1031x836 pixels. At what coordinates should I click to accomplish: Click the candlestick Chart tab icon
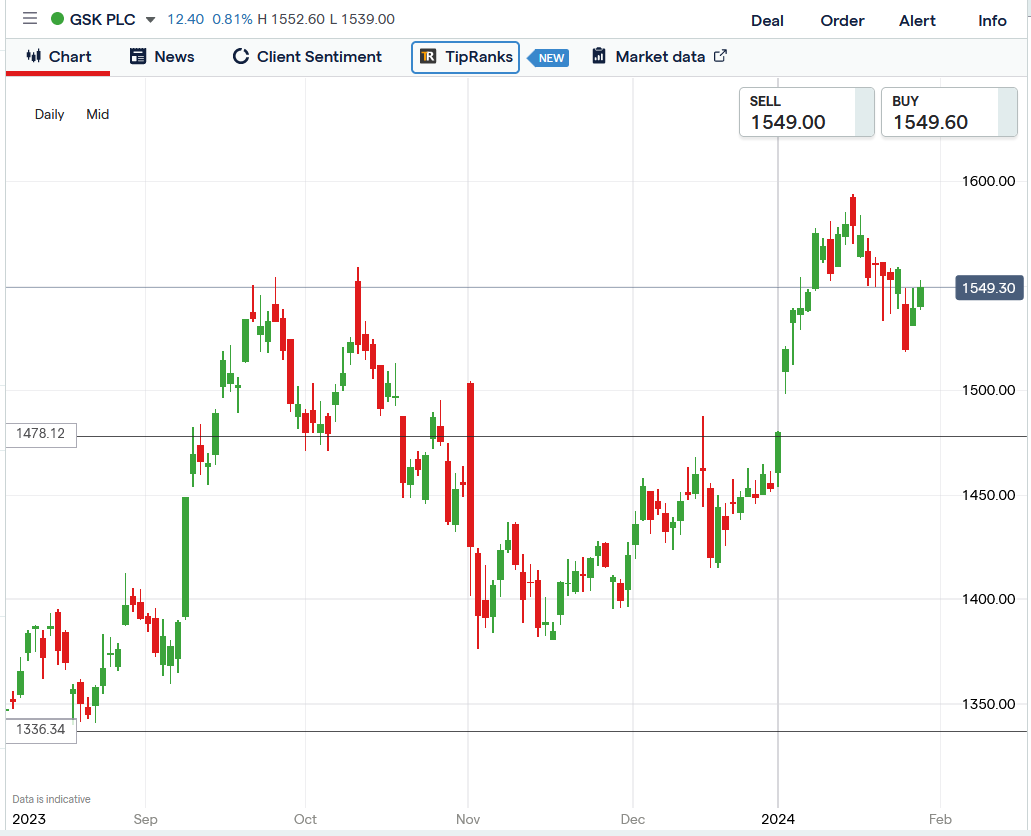click(x=34, y=56)
